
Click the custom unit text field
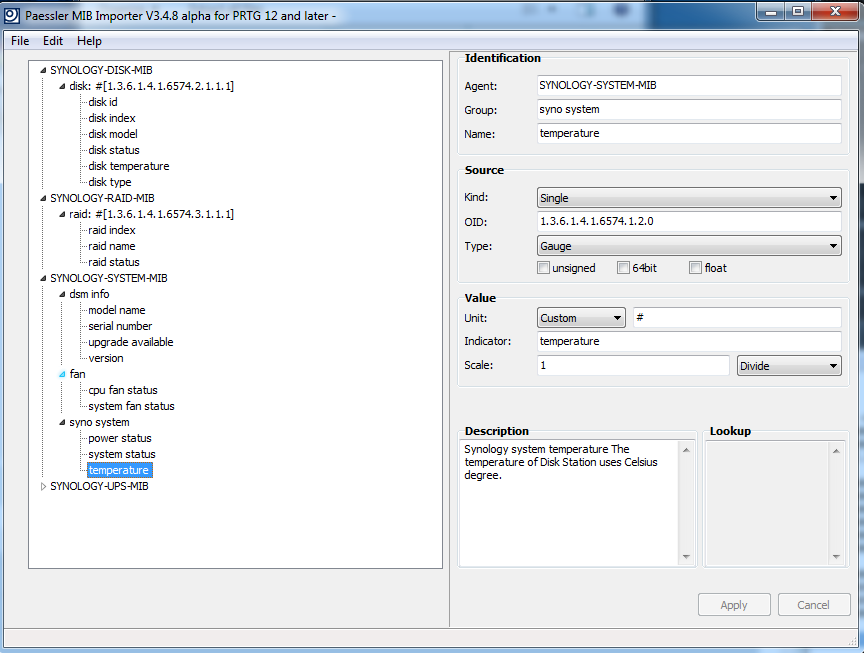click(x=737, y=317)
